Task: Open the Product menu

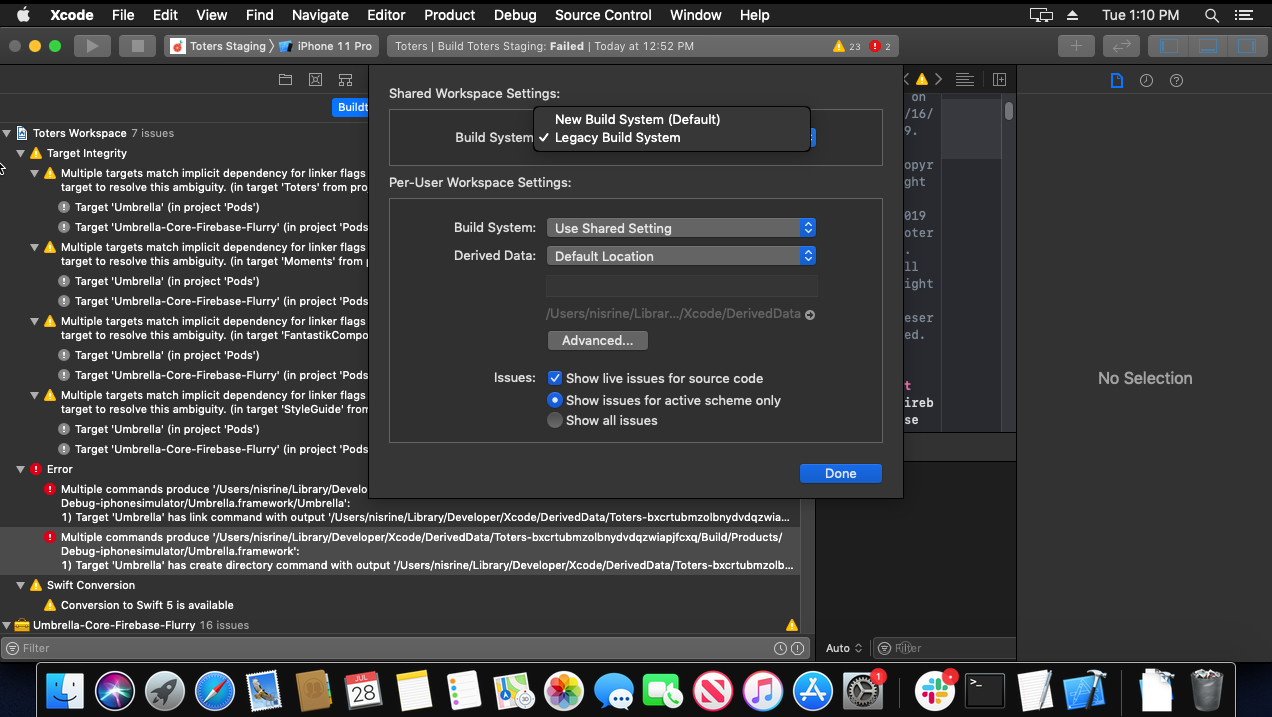Action: pos(449,15)
